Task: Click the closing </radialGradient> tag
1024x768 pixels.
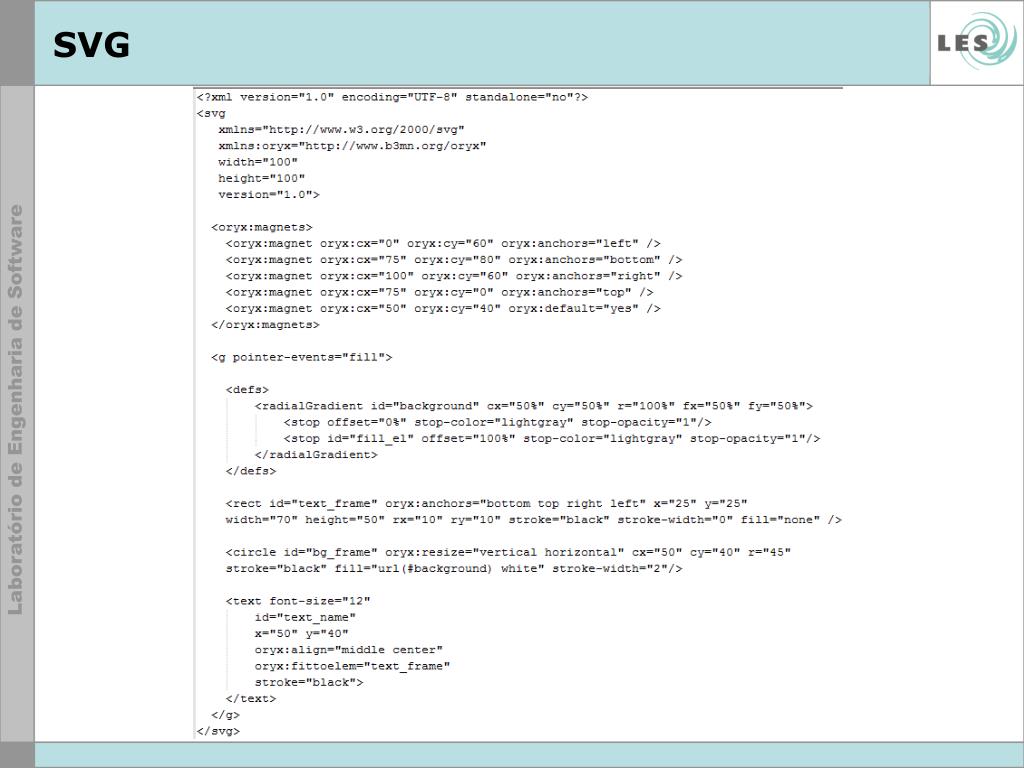Action: 316,455
